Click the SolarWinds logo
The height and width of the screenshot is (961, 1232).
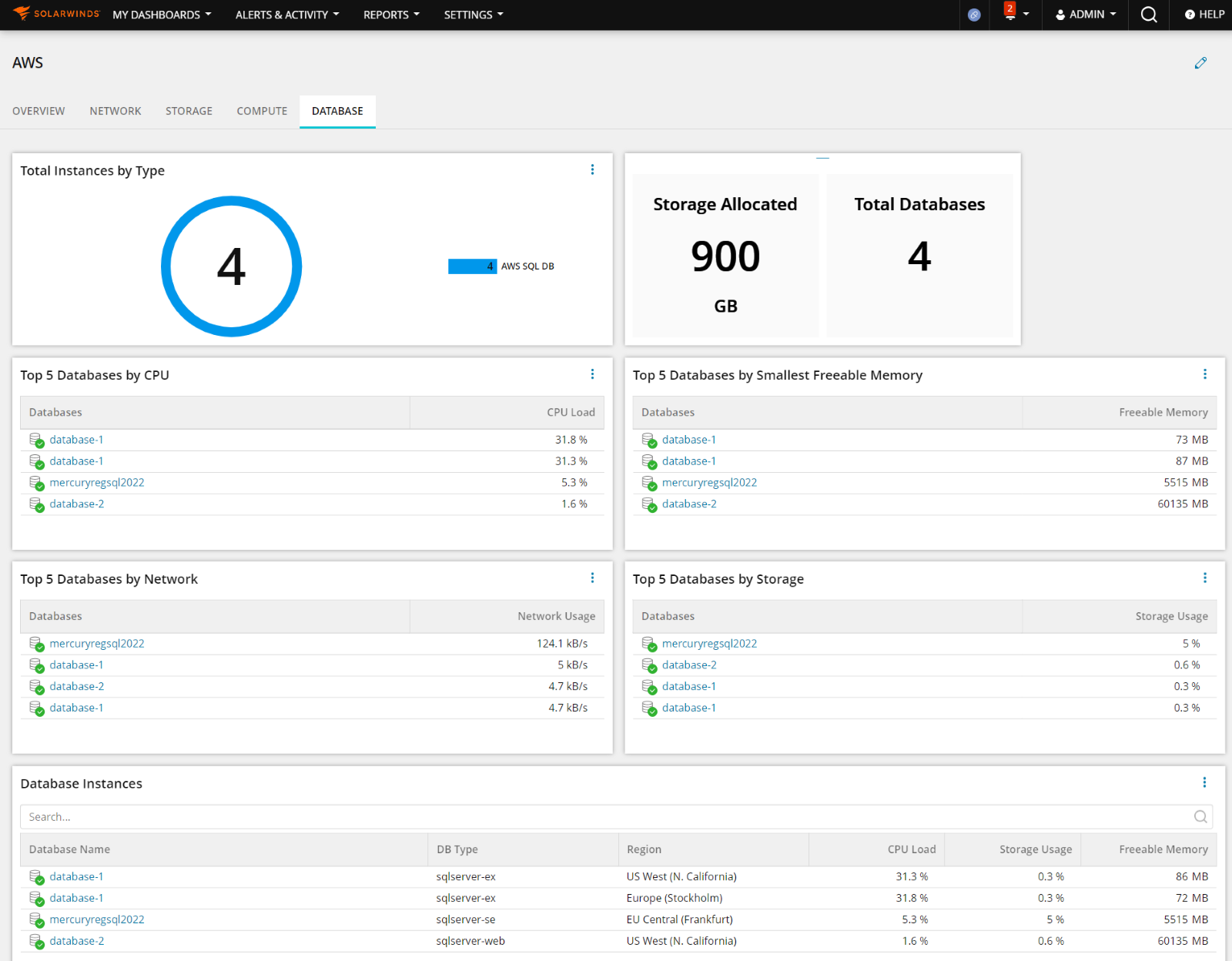coord(56,14)
